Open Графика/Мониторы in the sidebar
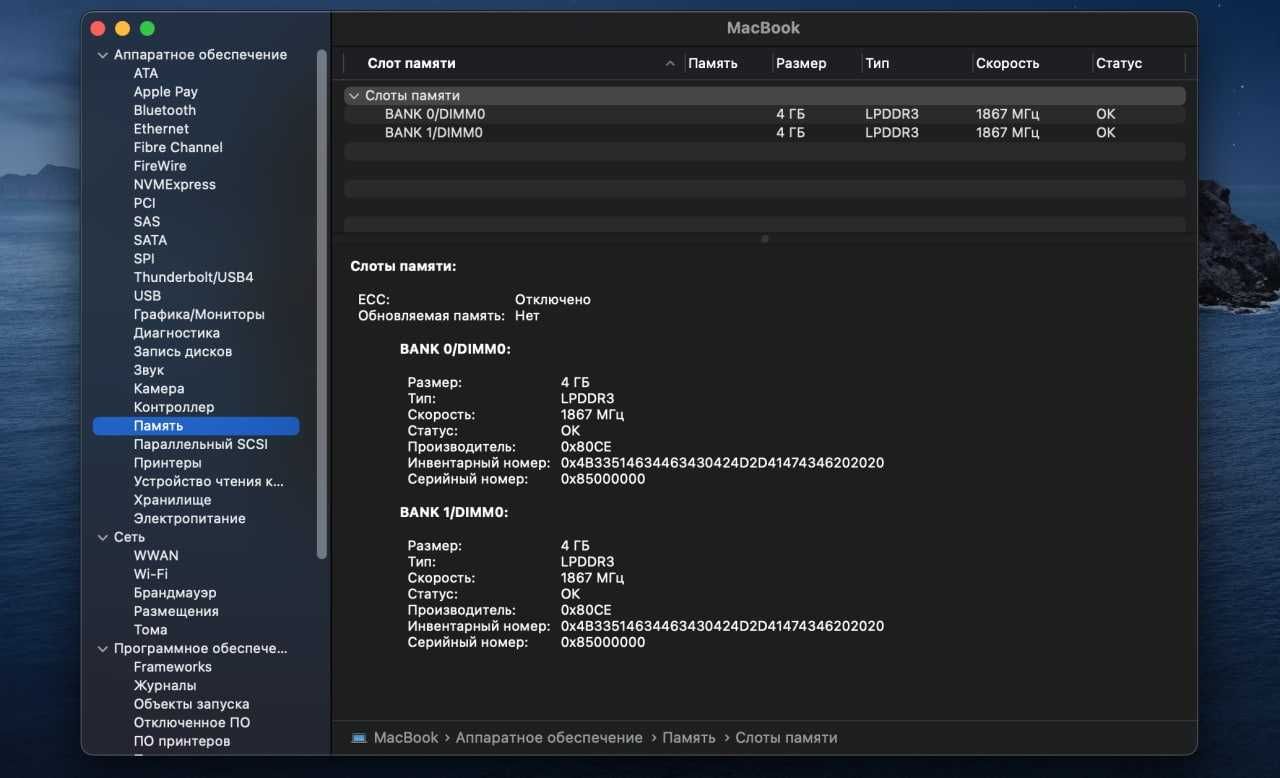 pyautogui.click(x=199, y=314)
